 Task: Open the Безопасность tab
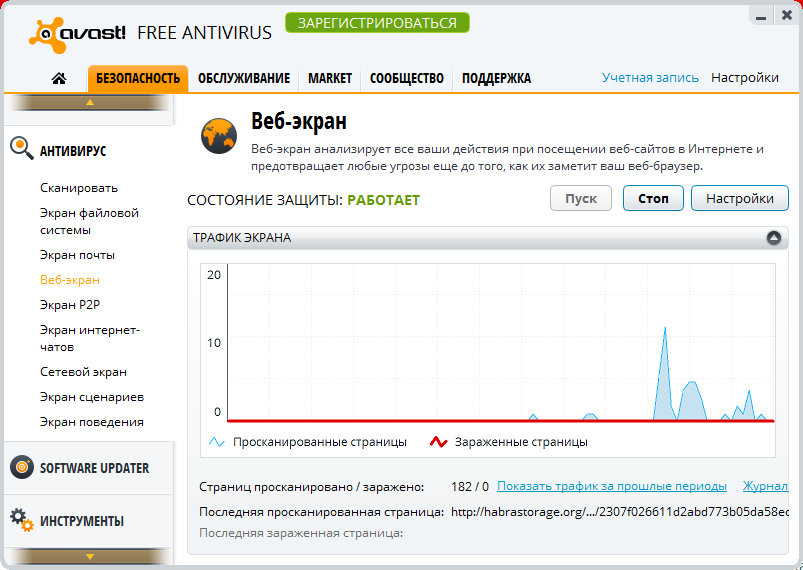[x=138, y=78]
